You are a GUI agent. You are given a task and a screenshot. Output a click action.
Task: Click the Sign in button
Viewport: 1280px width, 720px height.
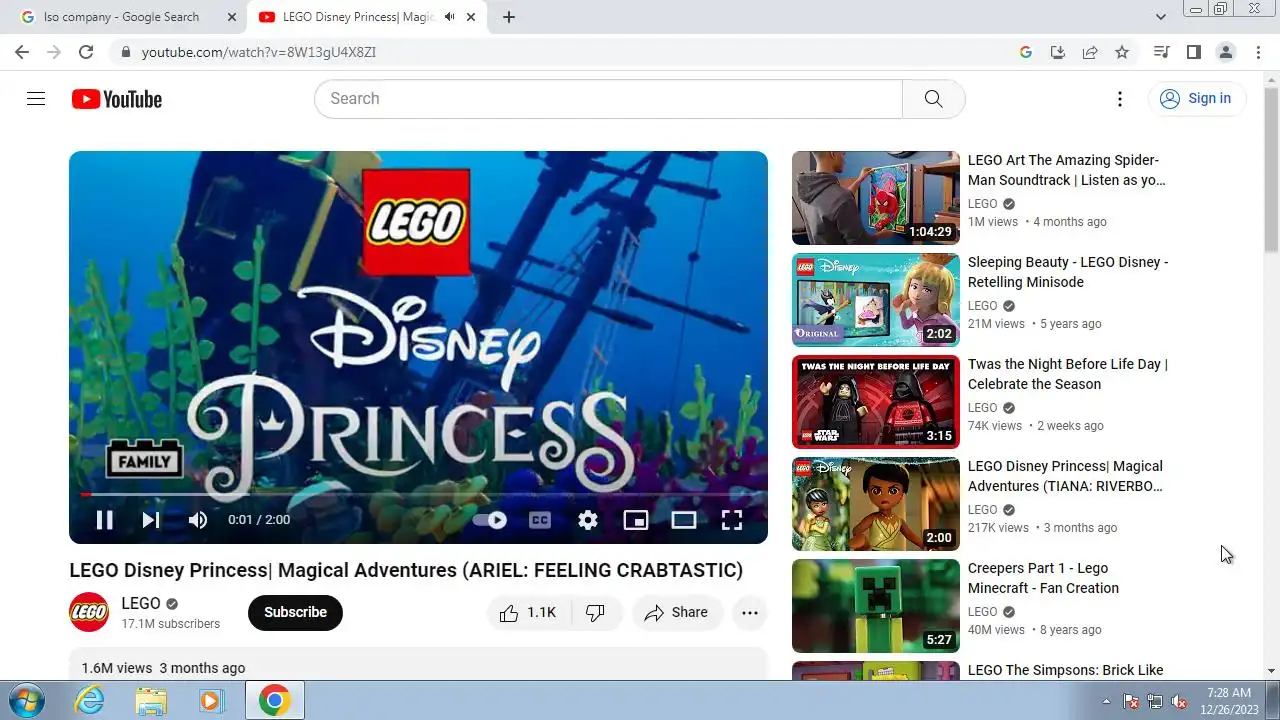pyautogui.click(x=1196, y=98)
